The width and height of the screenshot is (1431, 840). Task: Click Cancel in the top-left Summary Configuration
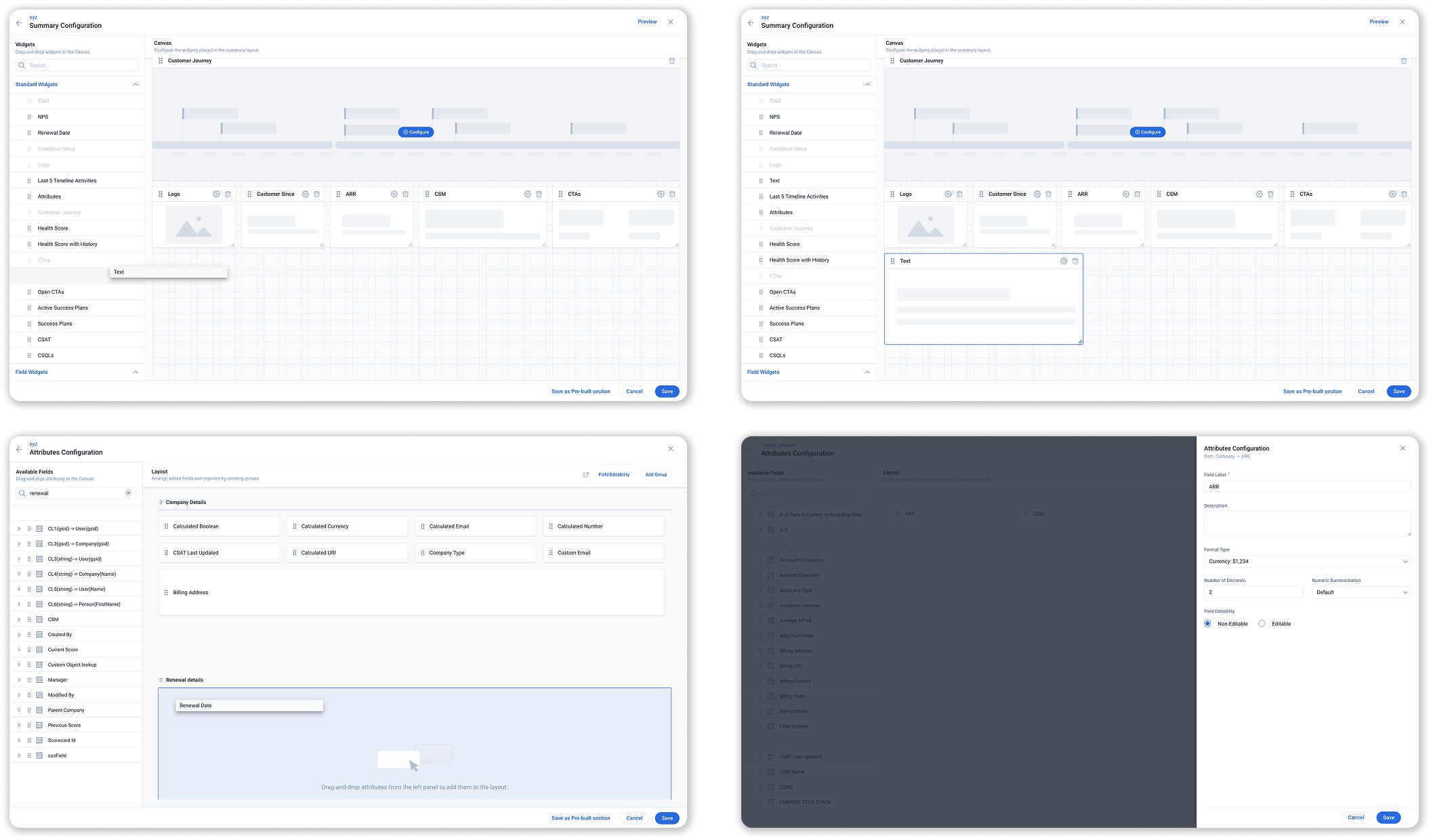click(634, 392)
